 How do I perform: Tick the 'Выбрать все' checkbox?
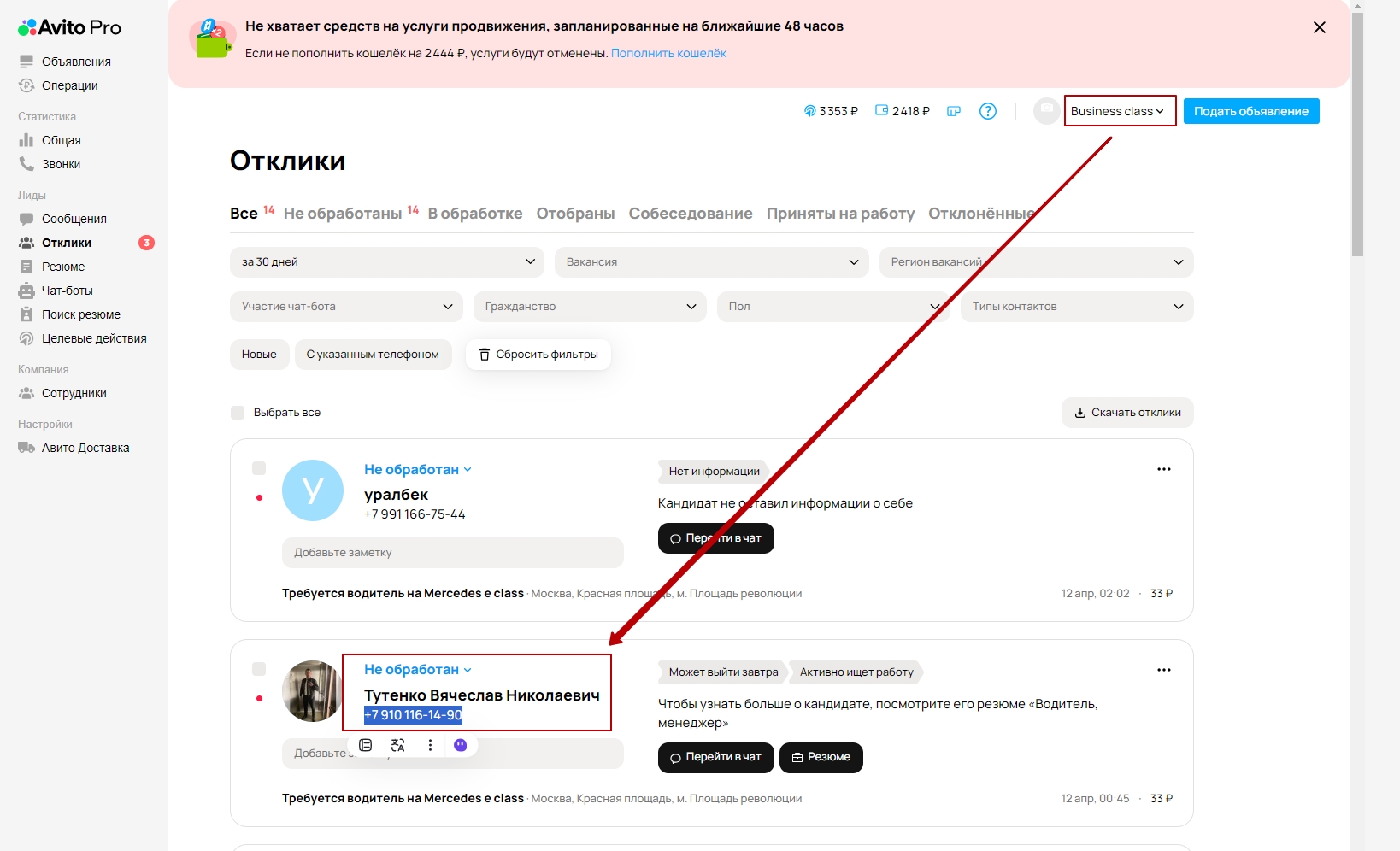pyautogui.click(x=238, y=413)
